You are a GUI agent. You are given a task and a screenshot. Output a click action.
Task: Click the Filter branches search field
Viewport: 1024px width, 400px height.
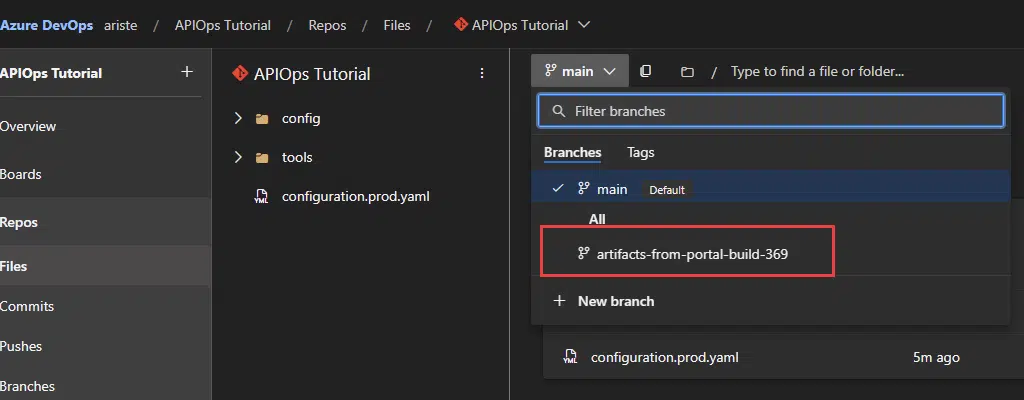[770, 110]
